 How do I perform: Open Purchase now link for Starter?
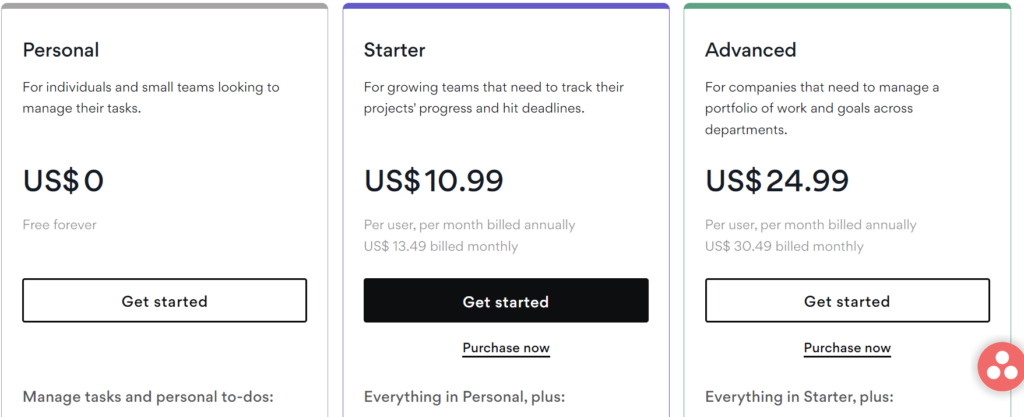click(506, 348)
